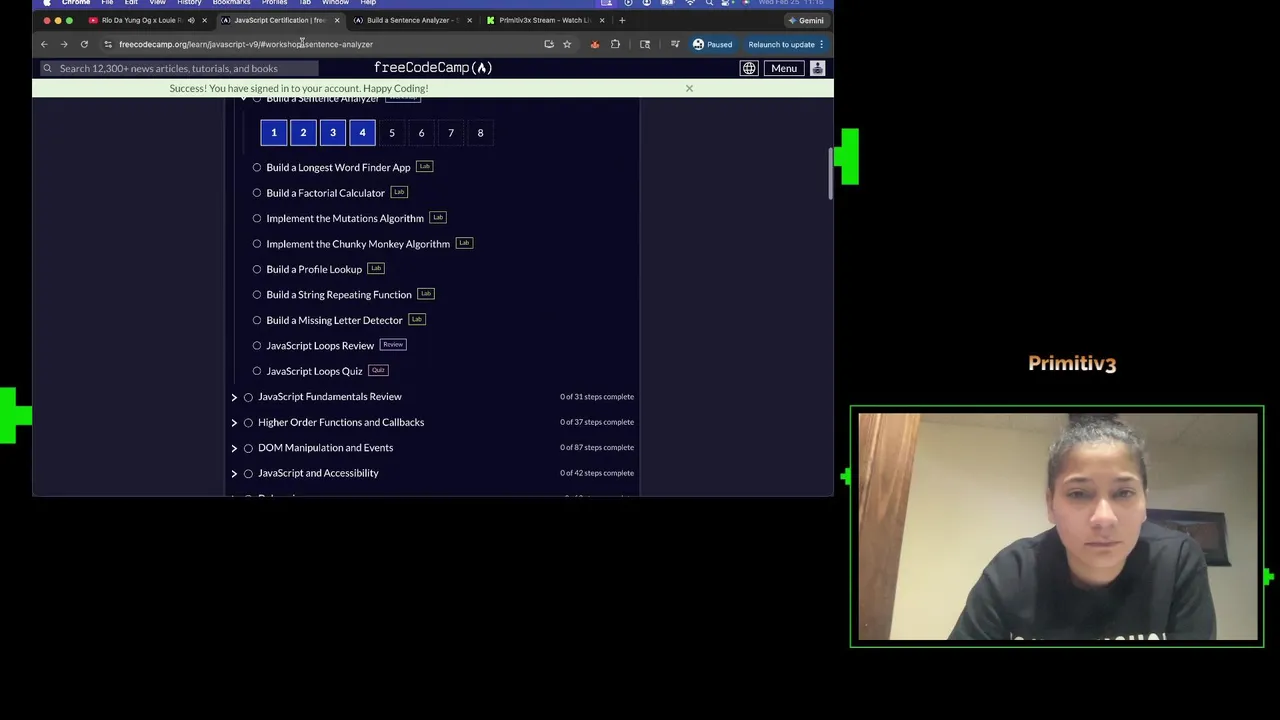This screenshot has height=720, width=1280.
Task: Open Sentence Analyzer step 5
Action: [392, 133]
